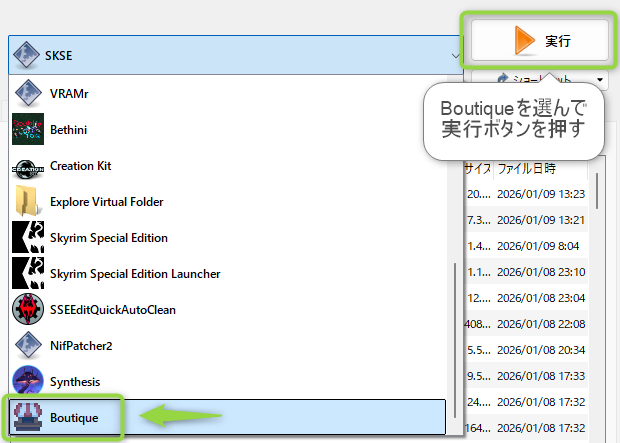Click the NifPatcher2 diamond icon
The width and height of the screenshot is (620, 443).
25,345
